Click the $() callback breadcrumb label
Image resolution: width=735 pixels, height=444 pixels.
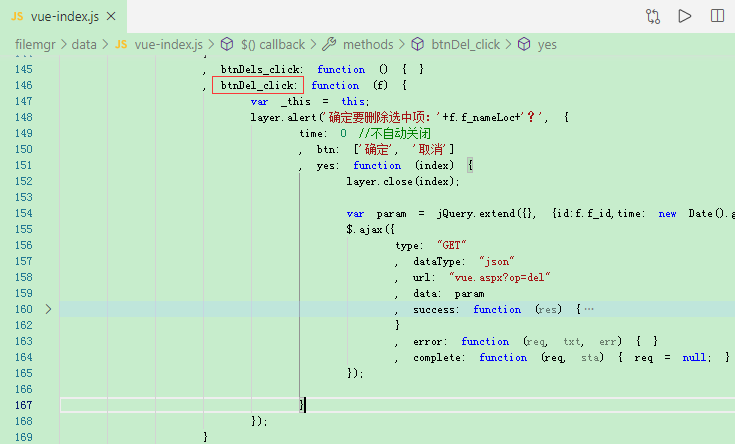click(273, 45)
